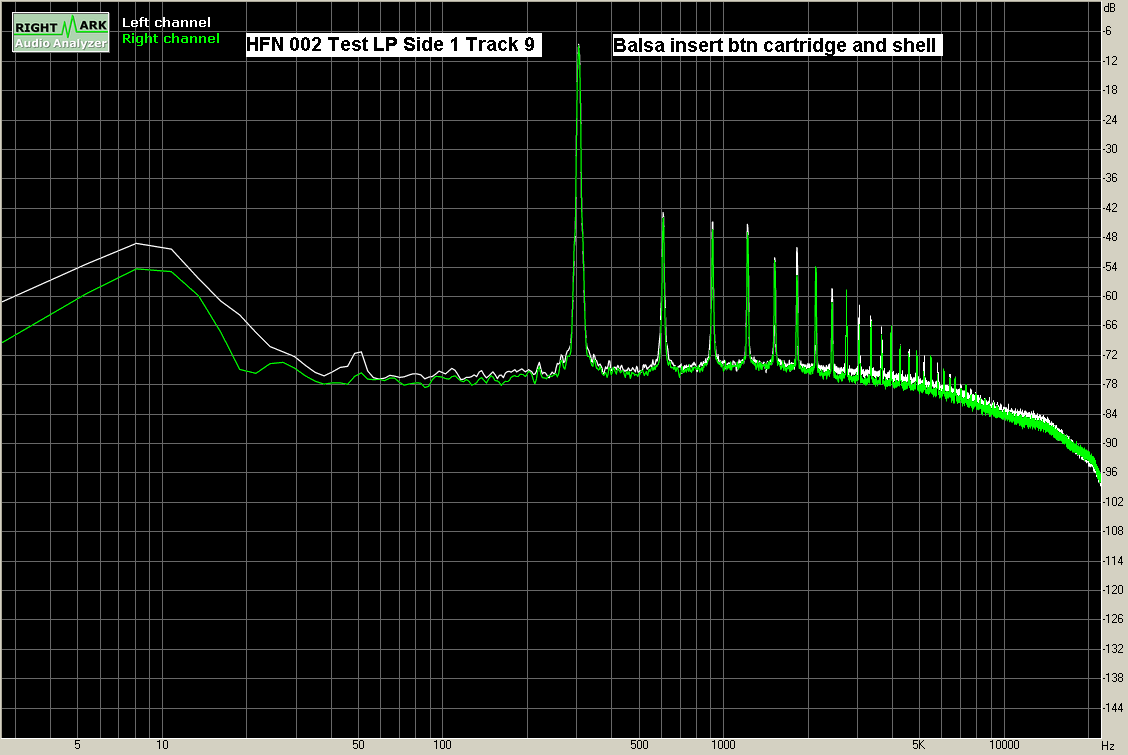Click the '-102' dB axis value
Screen dimensions: 1128x755
1112,501
